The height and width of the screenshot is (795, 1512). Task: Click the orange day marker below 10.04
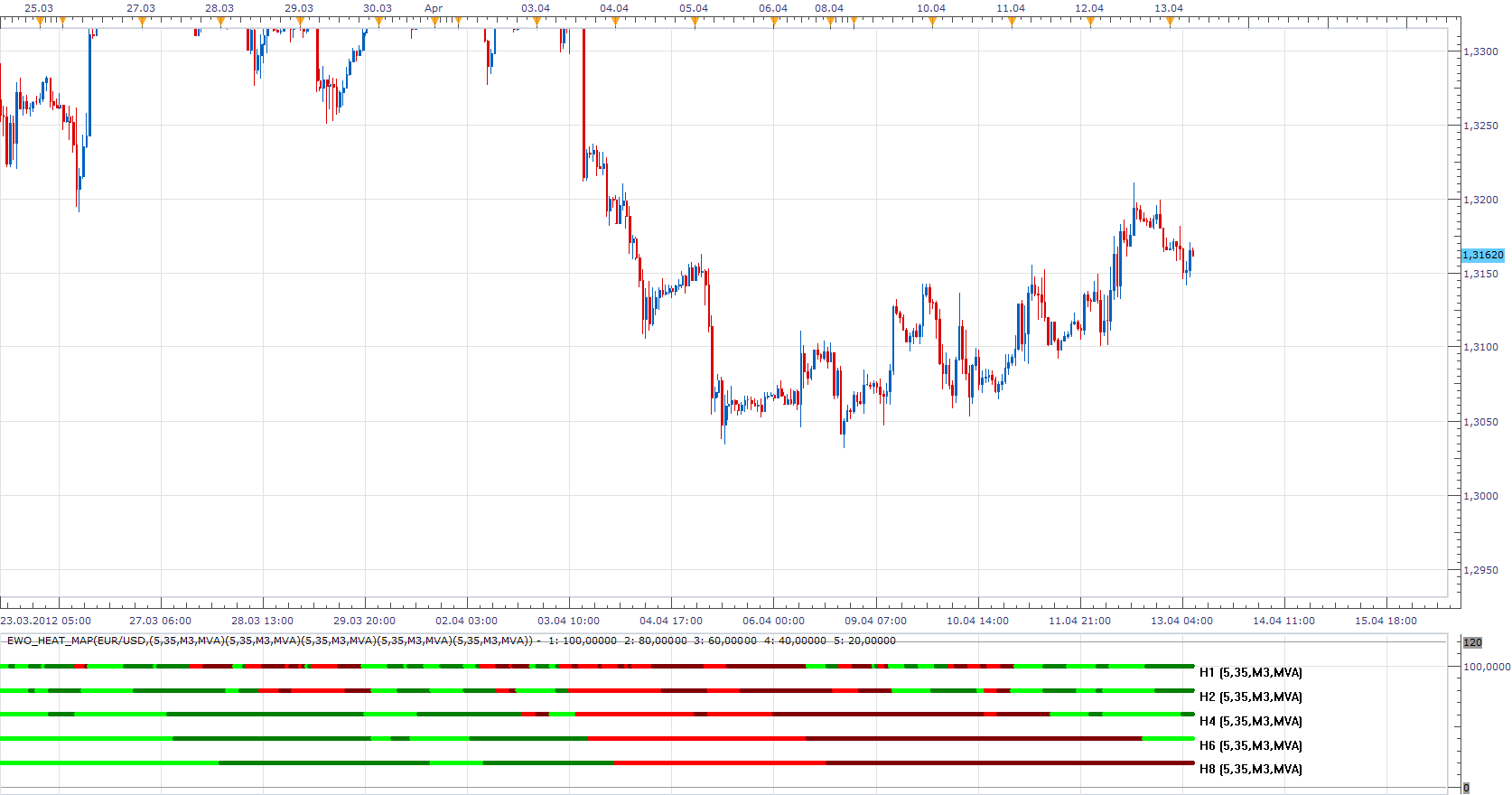[x=932, y=23]
